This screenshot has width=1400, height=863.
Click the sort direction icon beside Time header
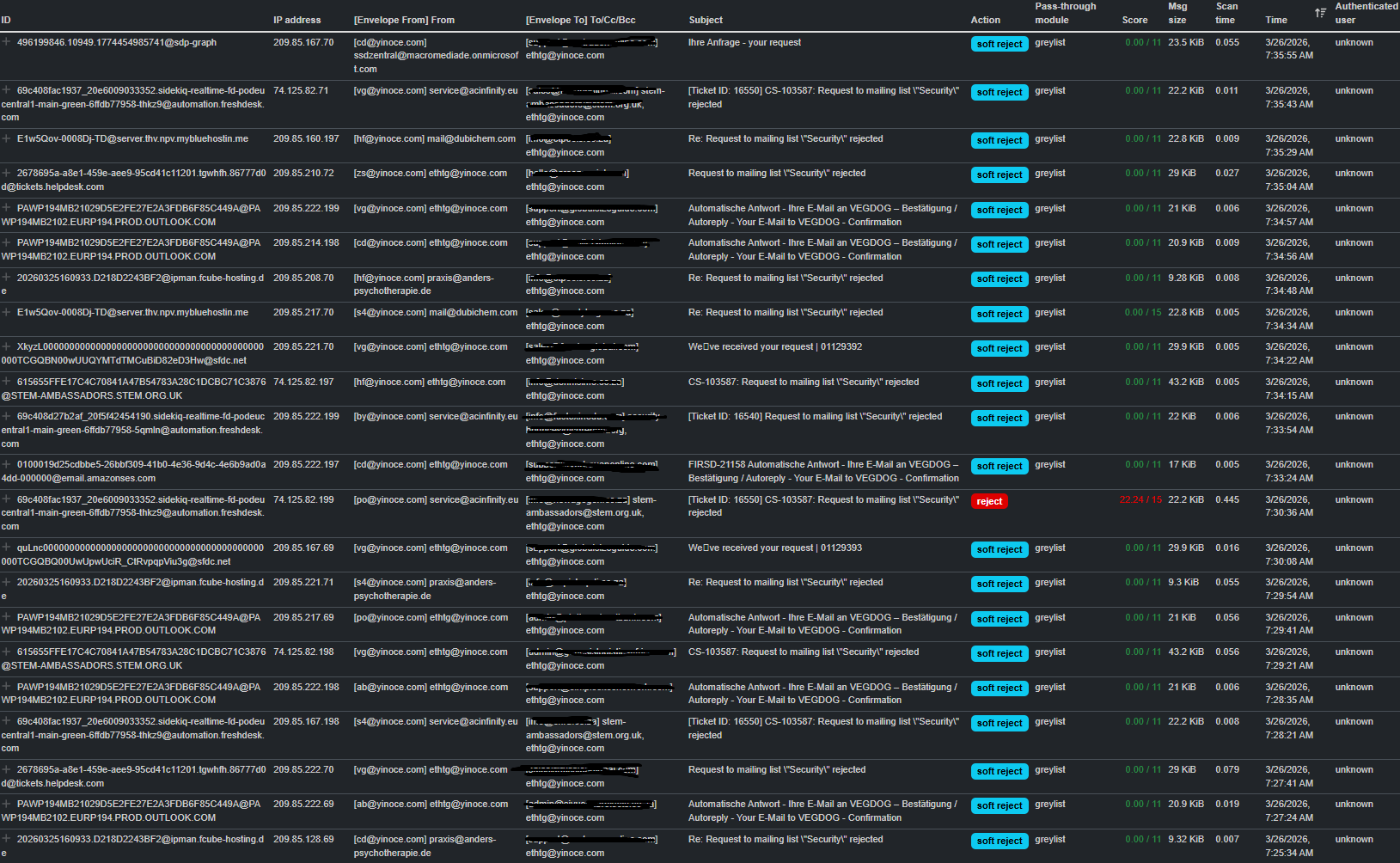click(1319, 13)
